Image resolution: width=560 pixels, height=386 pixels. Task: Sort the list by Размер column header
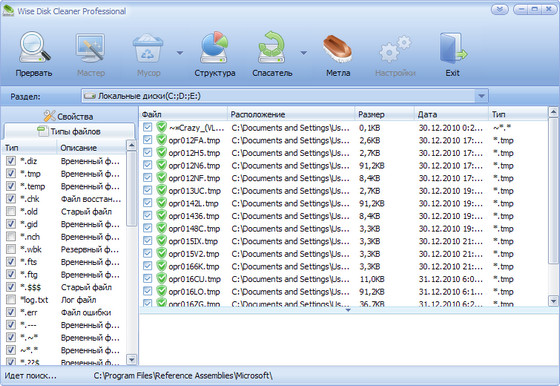pyautogui.click(x=384, y=114)
